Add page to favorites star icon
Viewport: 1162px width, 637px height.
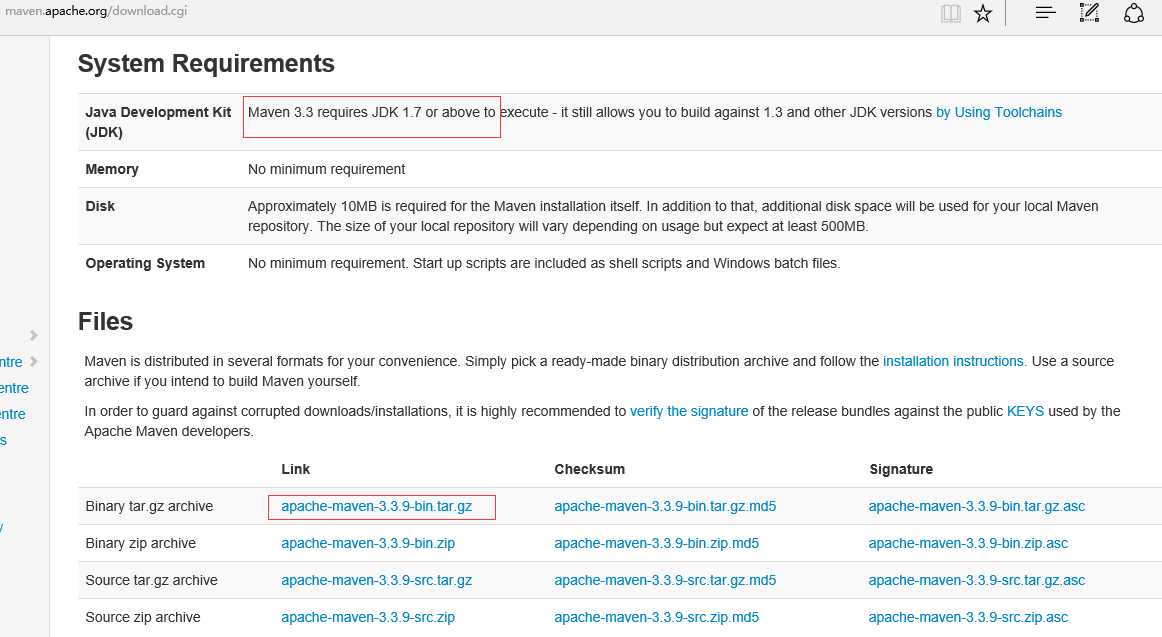point(983,13)
